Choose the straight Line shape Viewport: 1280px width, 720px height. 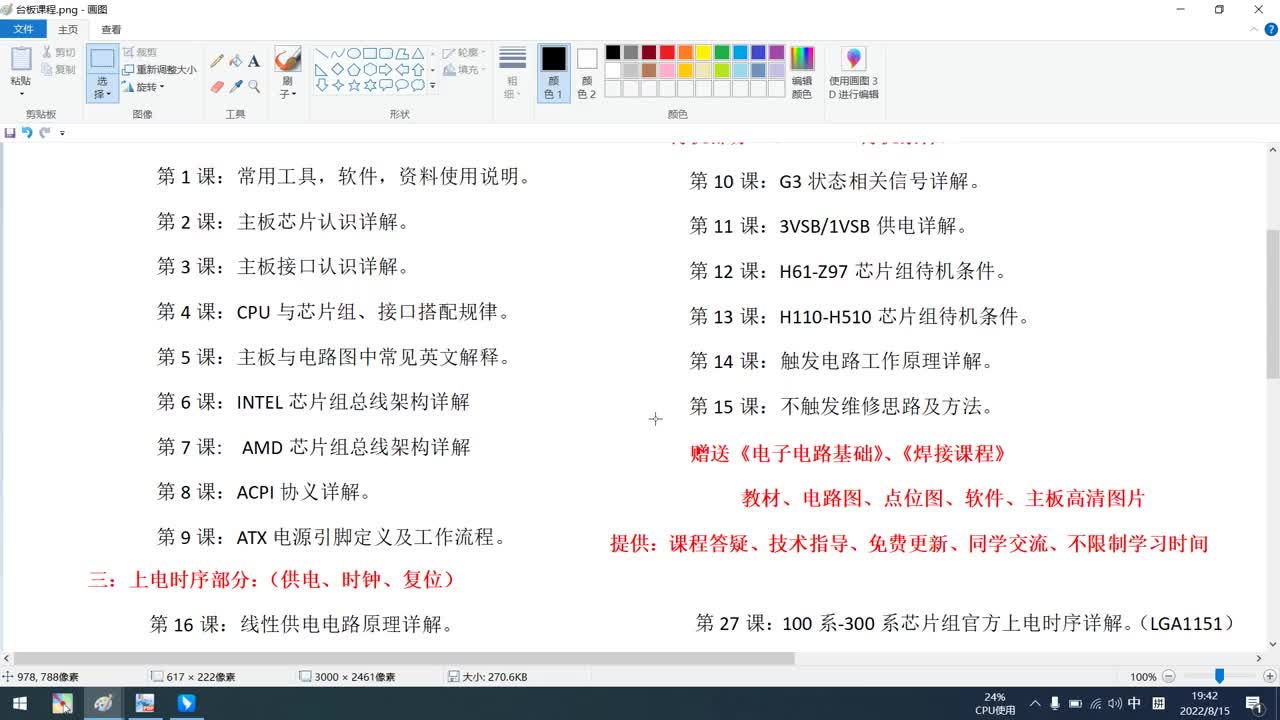click(321, 53)
